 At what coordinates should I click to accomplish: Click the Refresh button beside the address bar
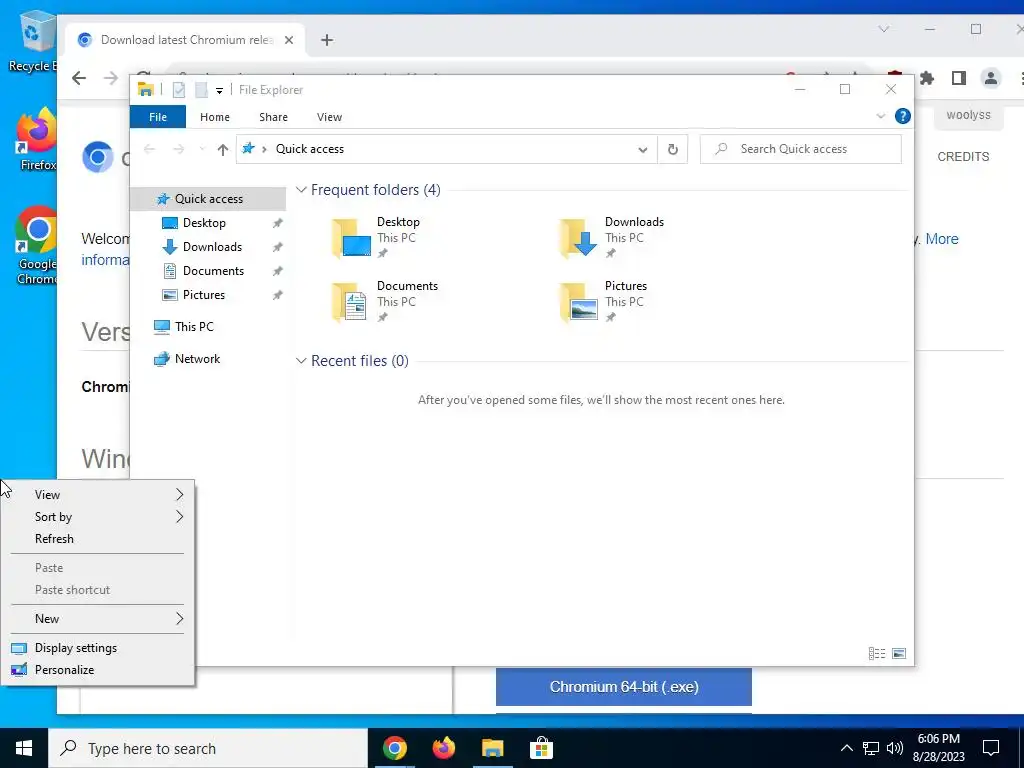673,150
